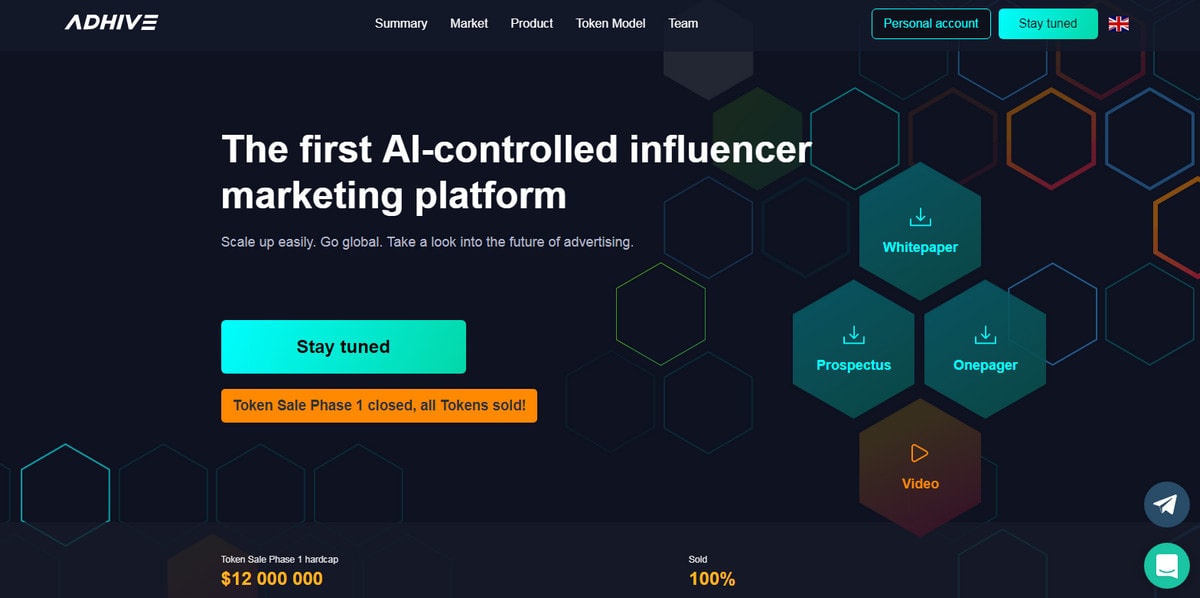This screenshot has height=598, width=1200.
Task: Download the Onepager hexagon
Action: click(985, 349)
